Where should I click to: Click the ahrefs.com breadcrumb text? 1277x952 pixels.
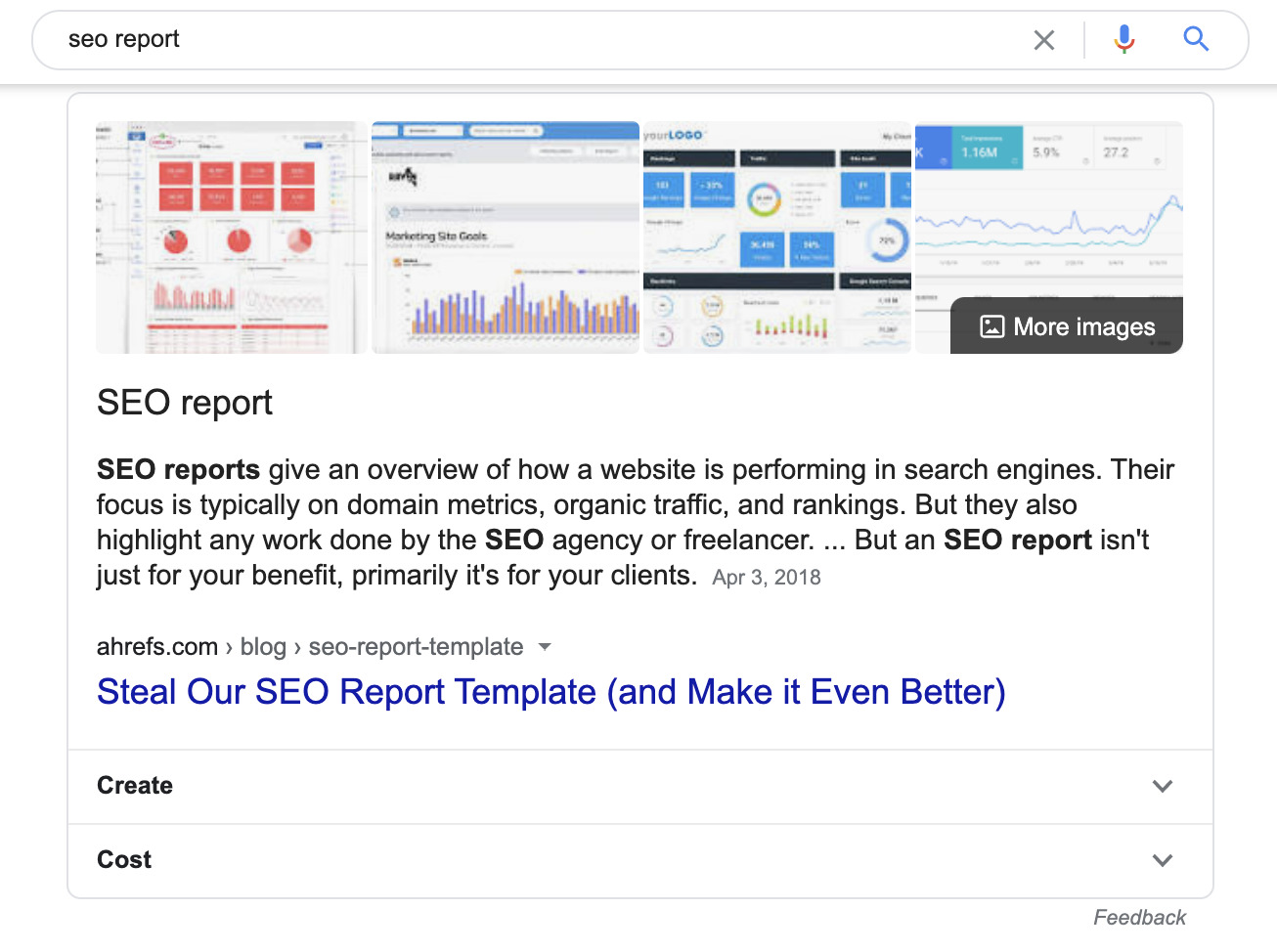[156, 646]
